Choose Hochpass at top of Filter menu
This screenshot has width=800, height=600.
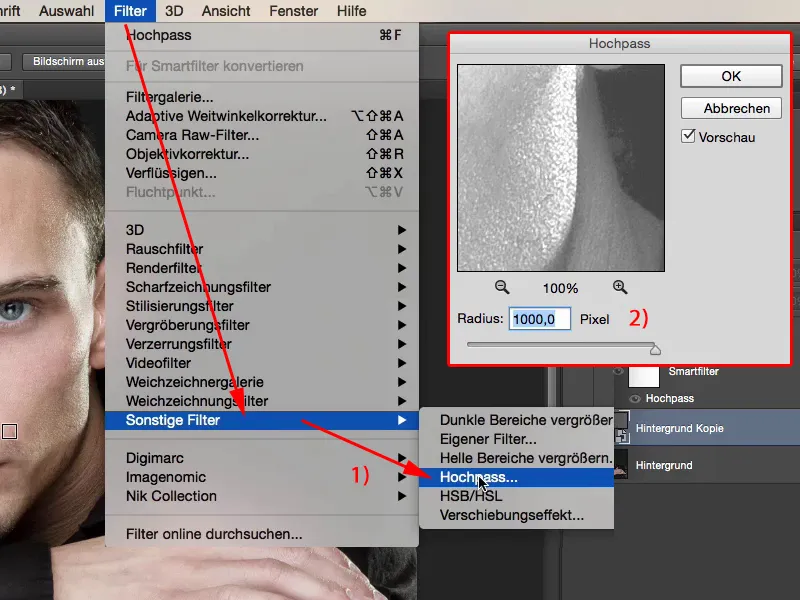[x=262, y=35]
